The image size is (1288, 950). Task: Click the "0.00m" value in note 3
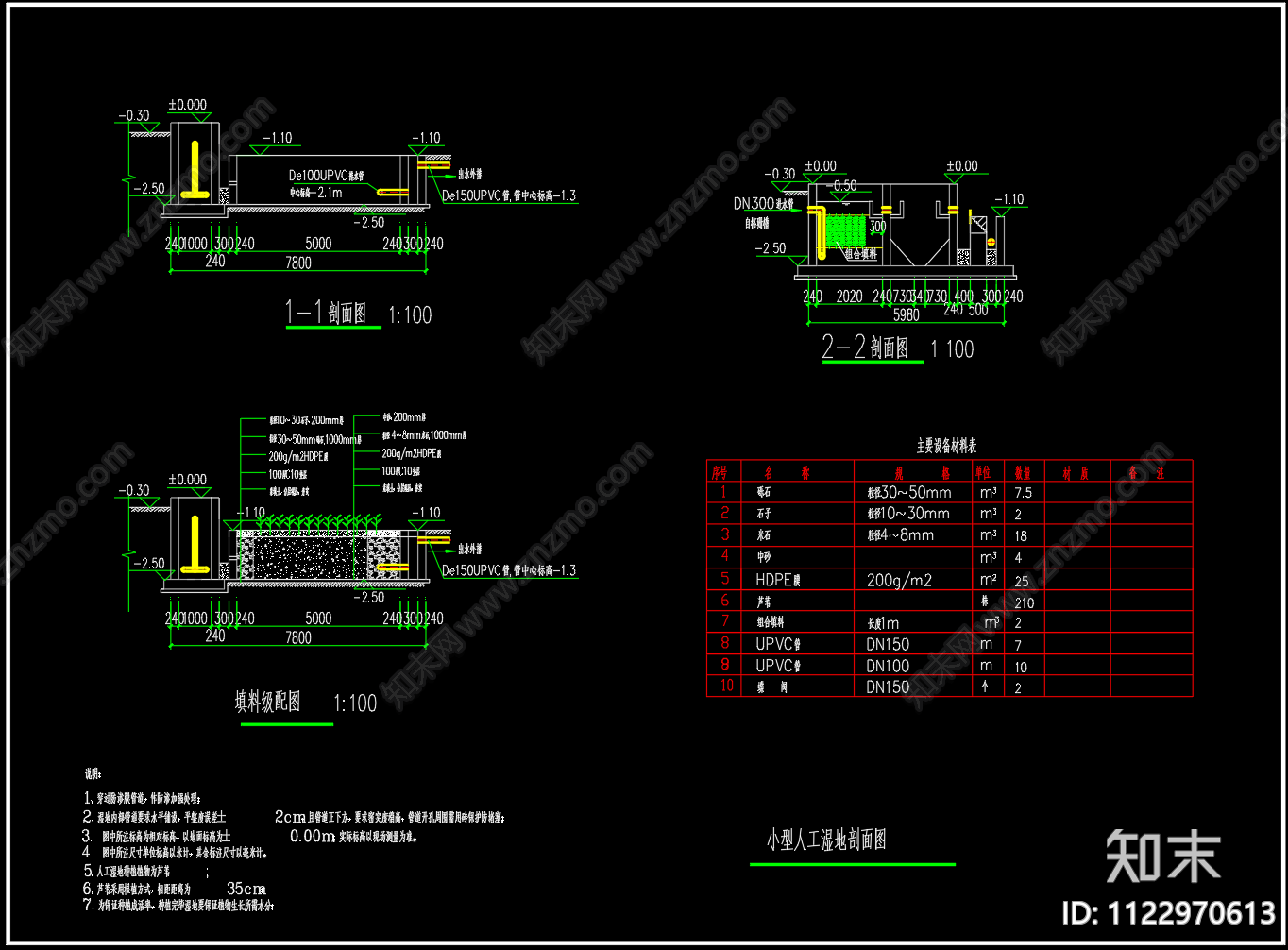pyautogui.click(x=314, y=836)
